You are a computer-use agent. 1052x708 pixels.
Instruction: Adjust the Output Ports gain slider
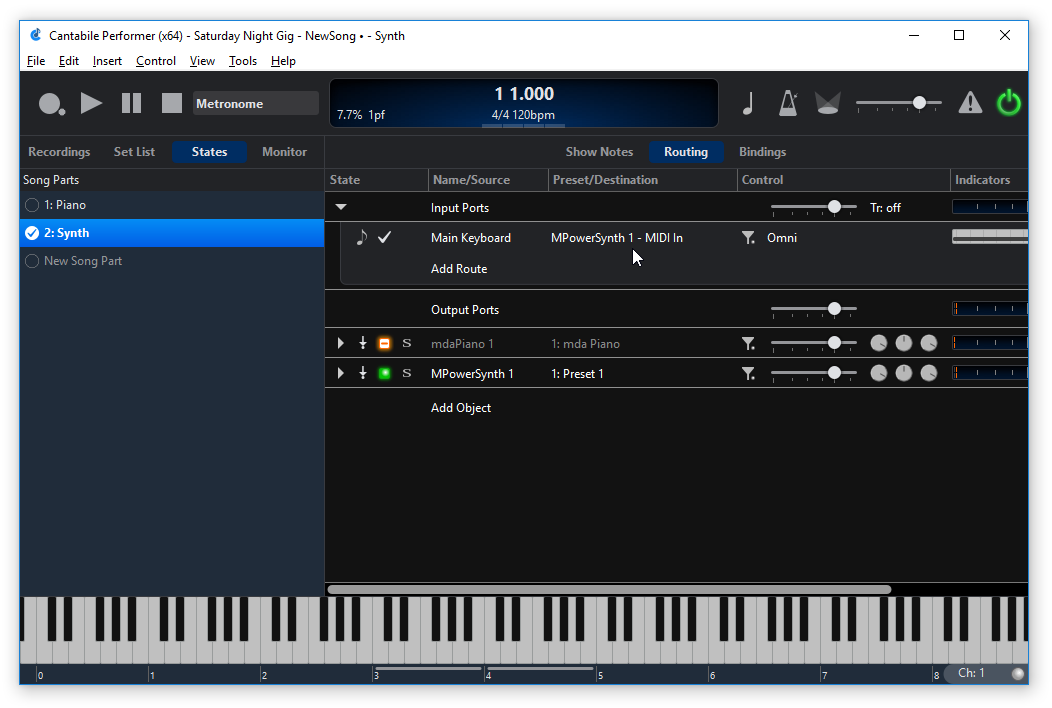[814, 309]
